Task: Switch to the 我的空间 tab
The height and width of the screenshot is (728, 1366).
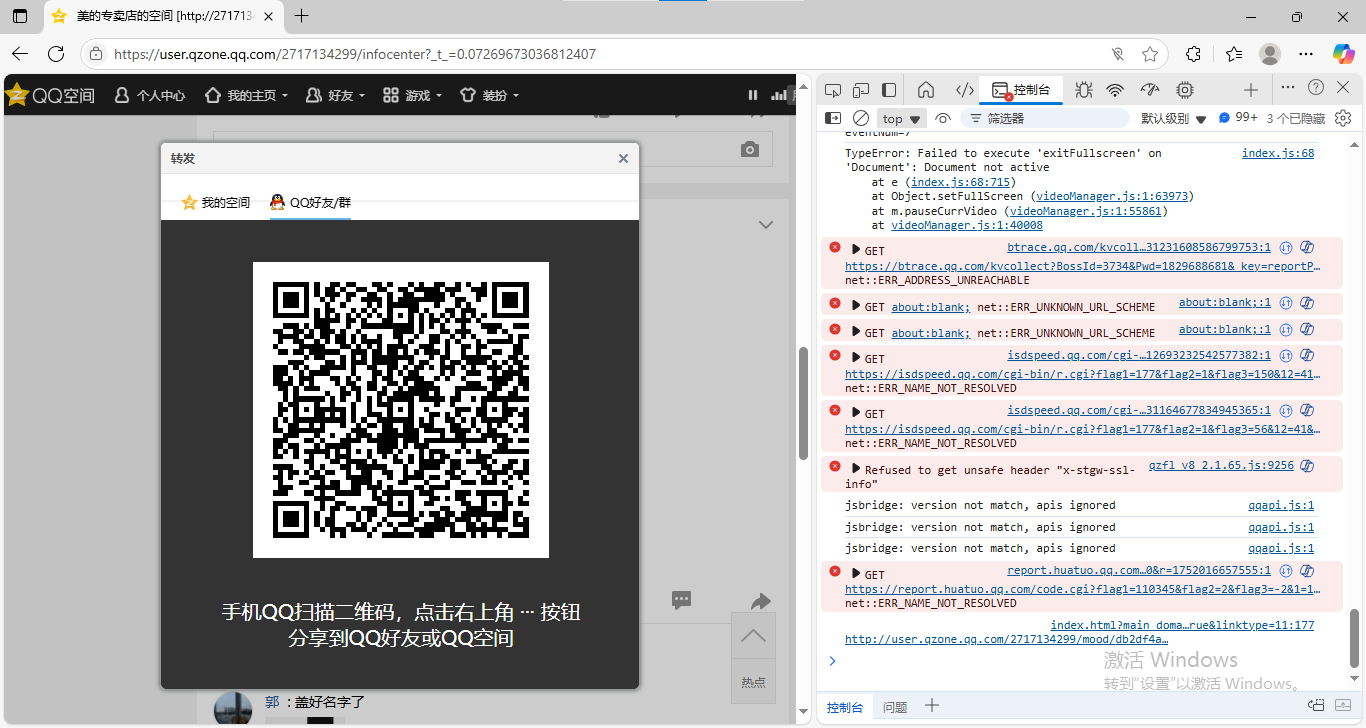Action: [215, 202]
